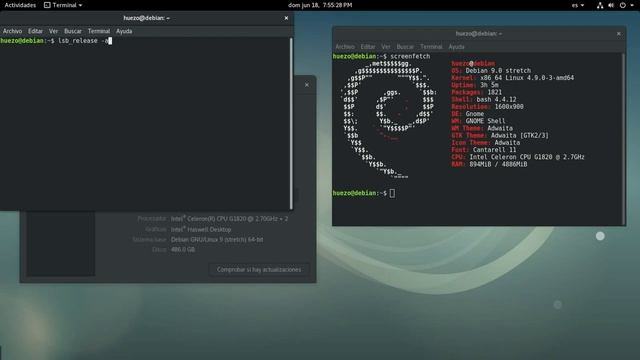Open the Terminal app menu in top bar

tap(63, 5)
